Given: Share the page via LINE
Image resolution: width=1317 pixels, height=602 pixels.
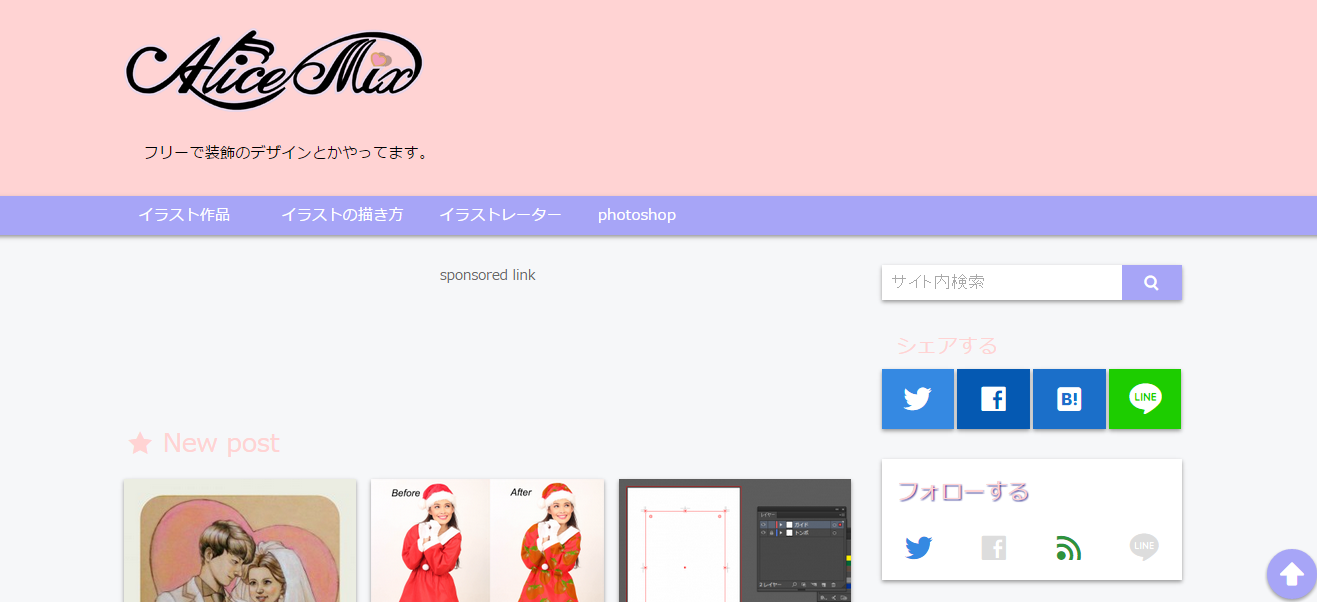Looking at the screenshot, I should [1144, 399].
